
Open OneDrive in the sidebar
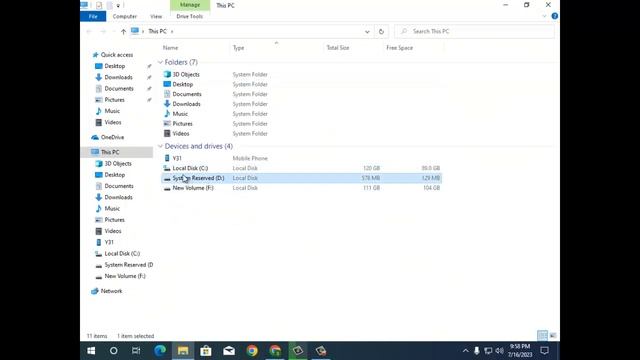pos(112,137)
